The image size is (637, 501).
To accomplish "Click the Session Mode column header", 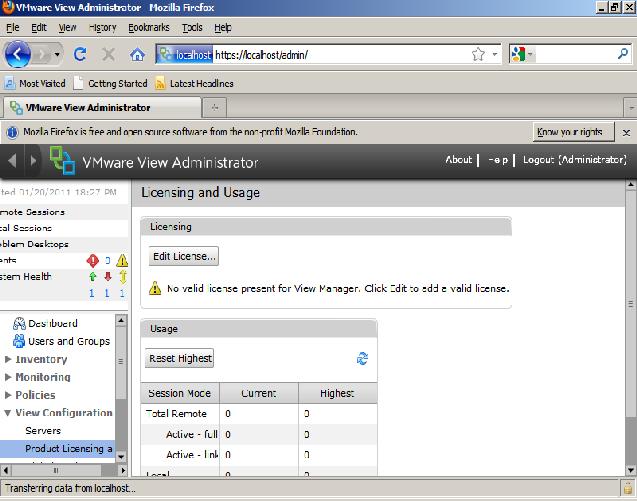I will [x=180, y=393].
